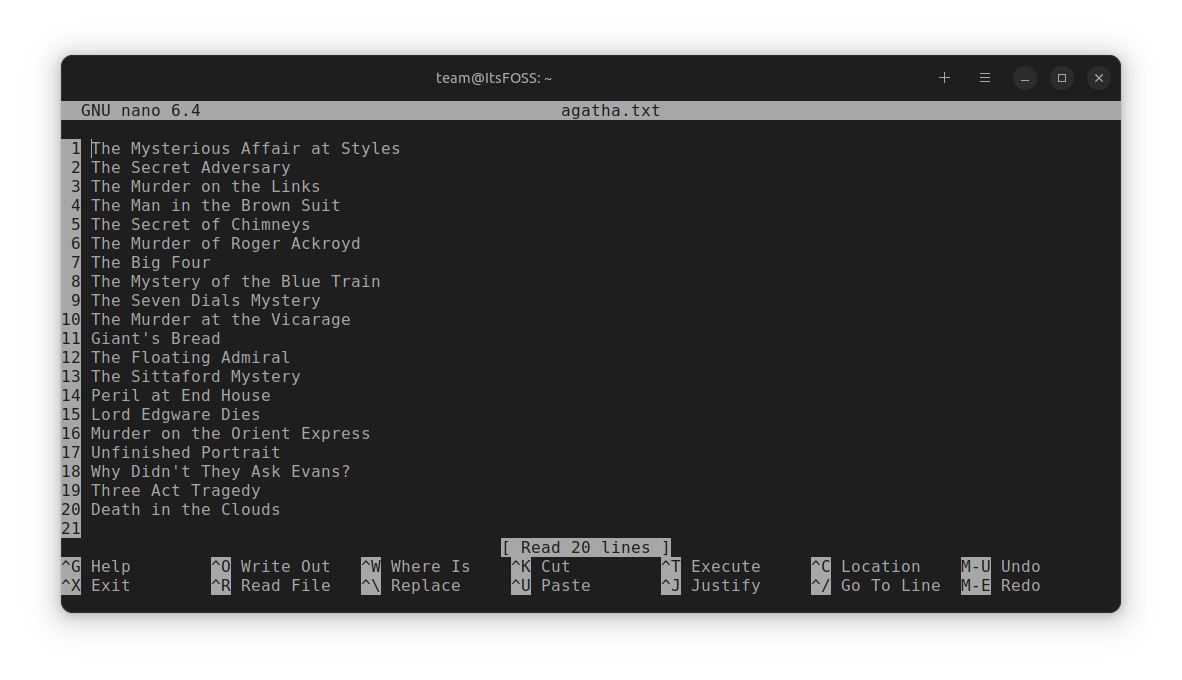Click line 'The Mysterious Affair at Styles'
1182x680 pixels.
(246, 149)
